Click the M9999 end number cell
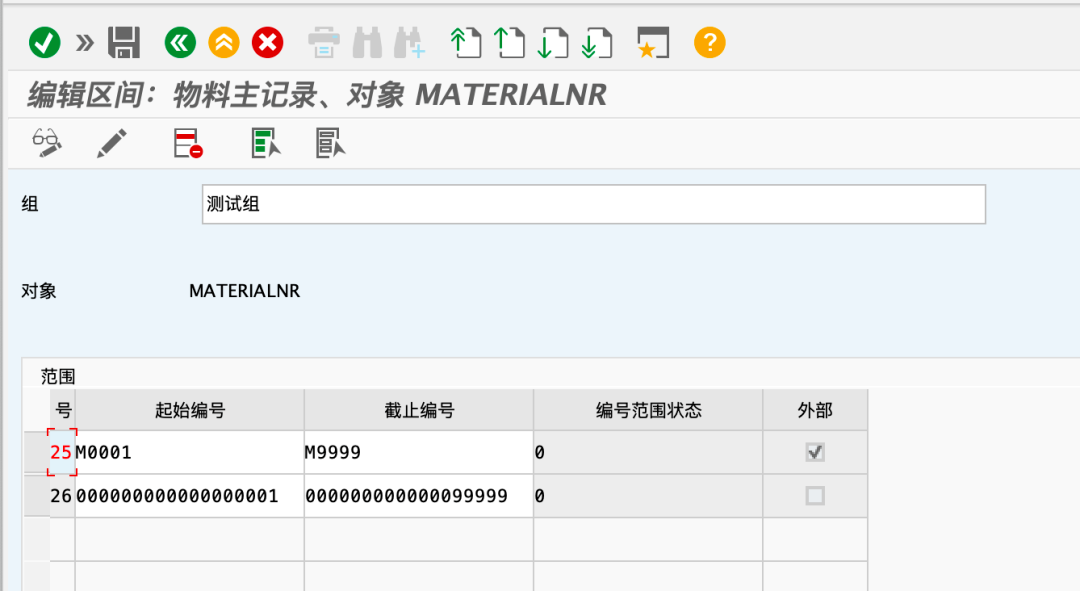Image resolution: width=1080 pixels, height=591 pixels. click(418, 453)
